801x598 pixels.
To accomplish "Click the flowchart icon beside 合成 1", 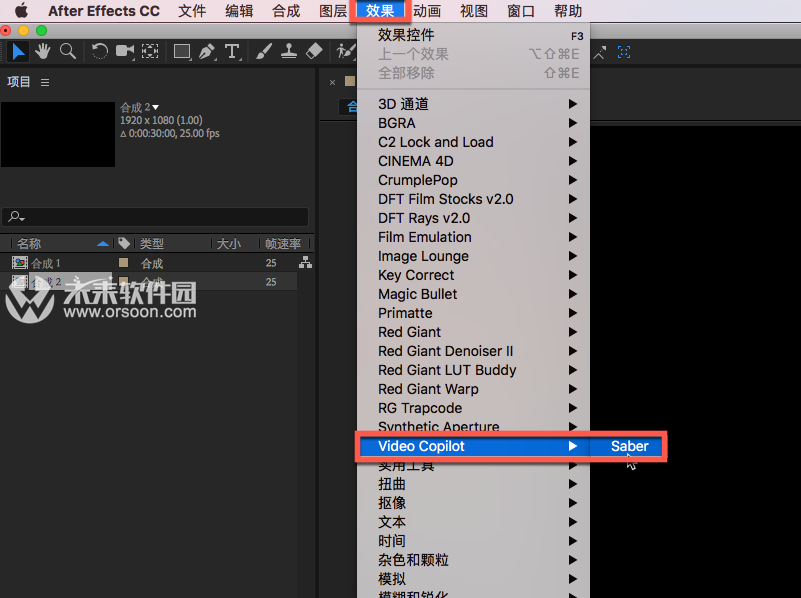I will (x=305, y=262).
